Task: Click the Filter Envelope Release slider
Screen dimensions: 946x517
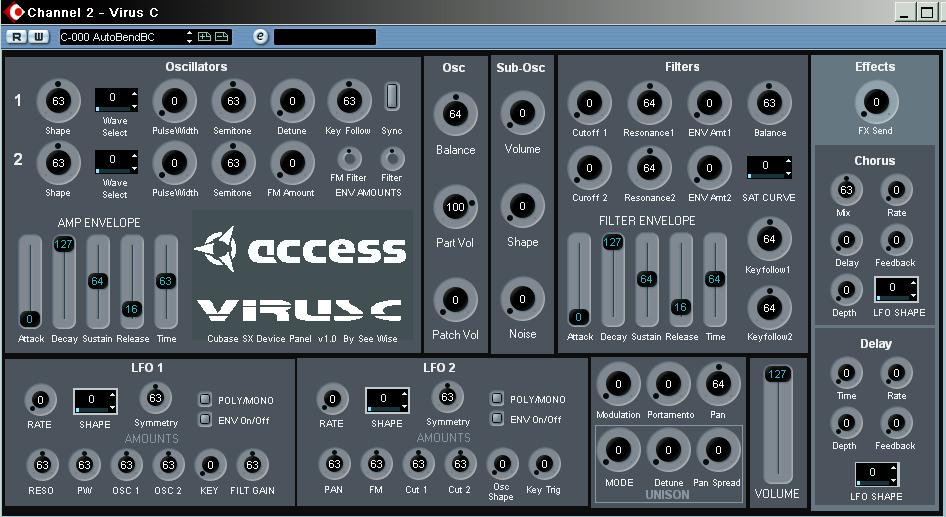Action: pos(680,280)
